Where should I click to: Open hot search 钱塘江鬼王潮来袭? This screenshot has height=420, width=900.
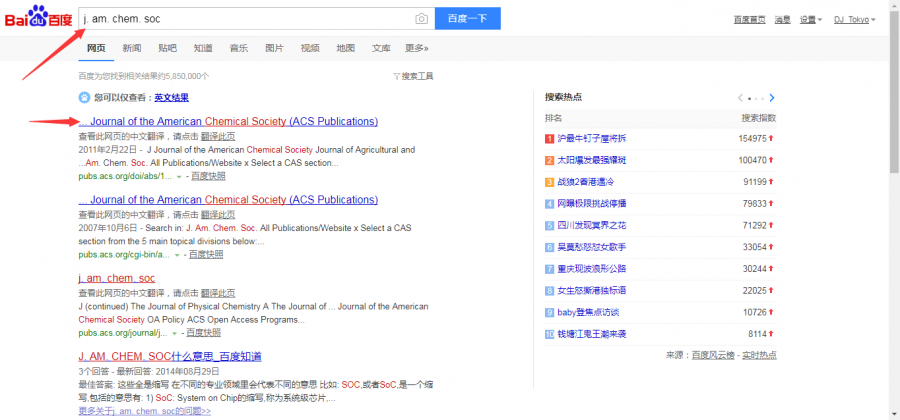coord(592,334)
